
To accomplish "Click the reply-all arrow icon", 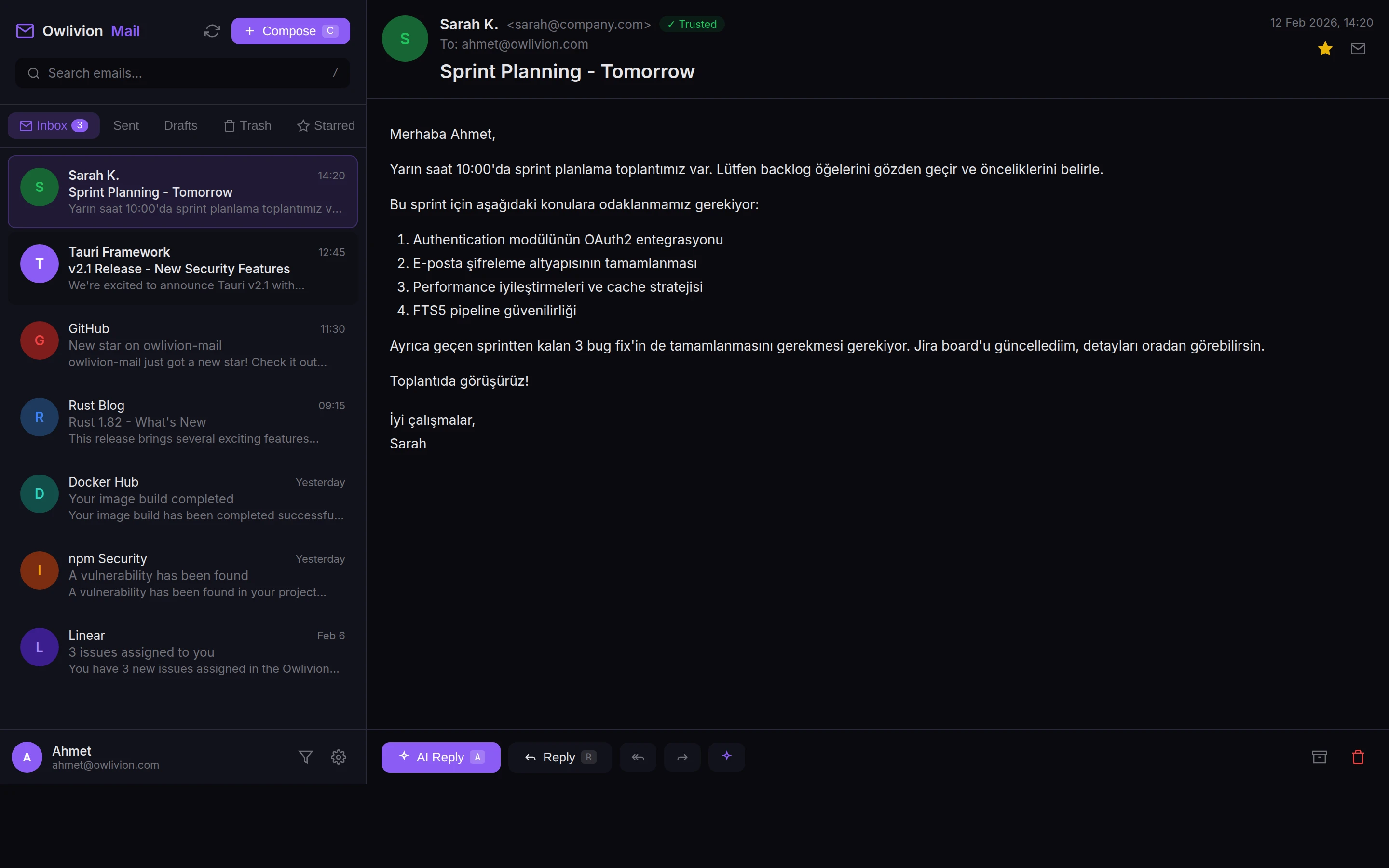I will click(x=638, y=757).
